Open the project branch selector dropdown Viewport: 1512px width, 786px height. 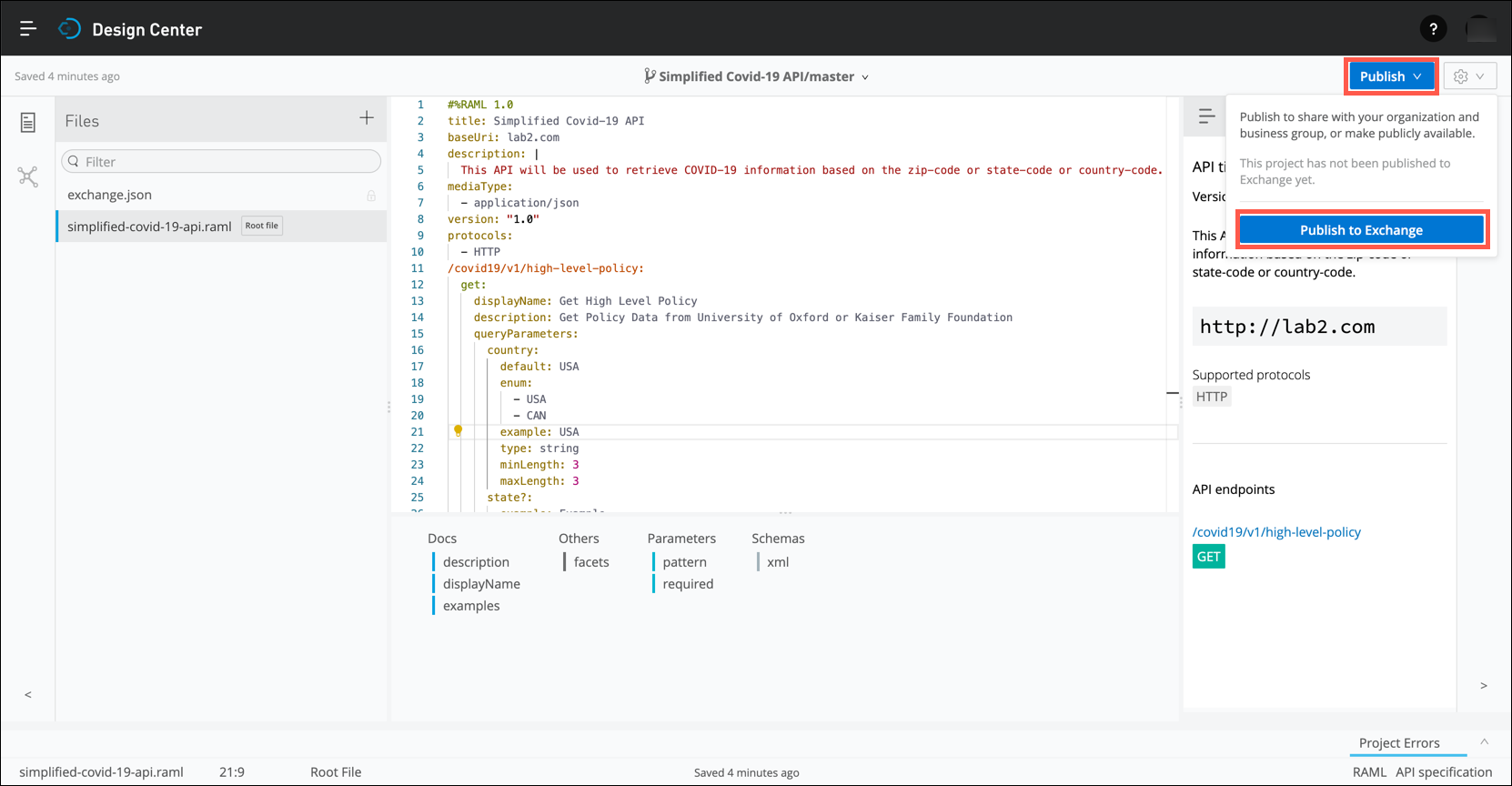[757, 76]
